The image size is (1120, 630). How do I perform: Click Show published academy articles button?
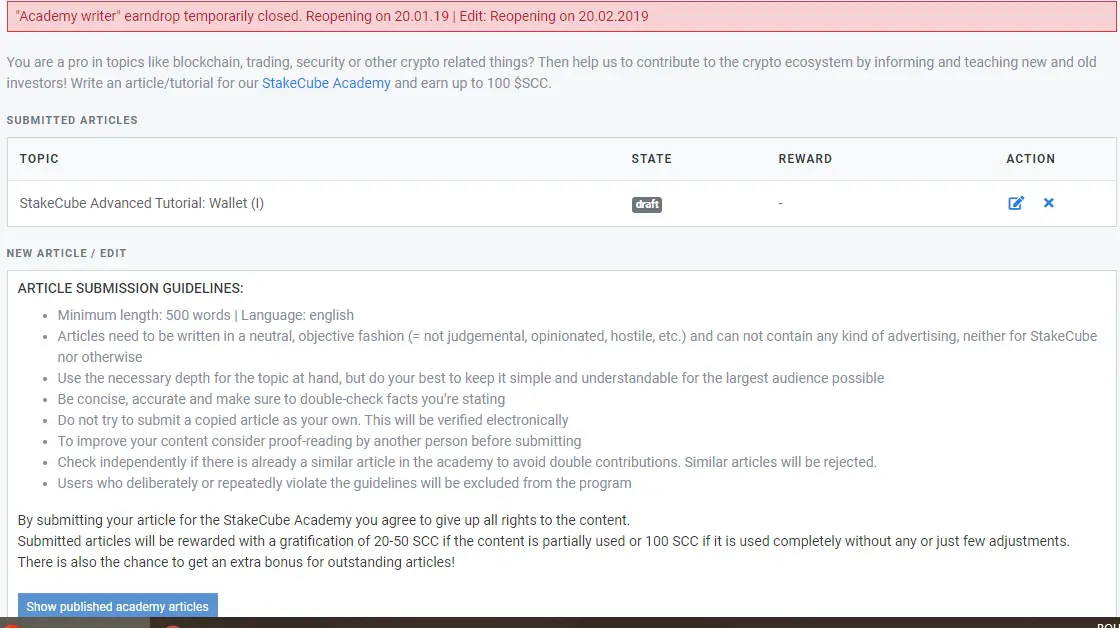coord(118,606)
